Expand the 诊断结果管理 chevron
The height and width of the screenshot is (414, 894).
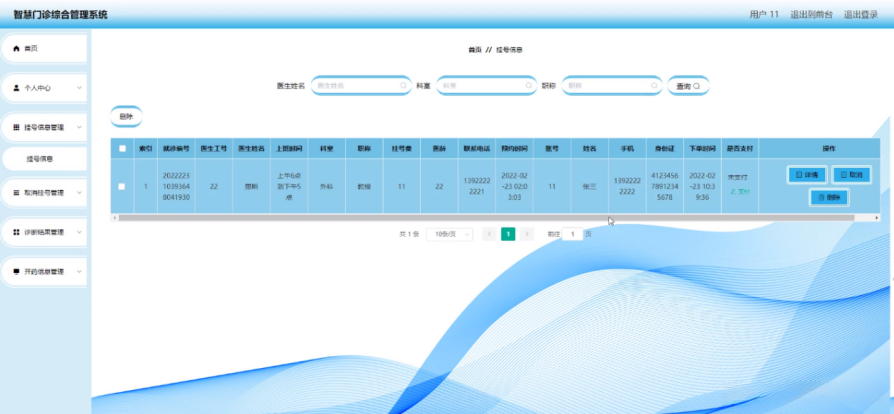(79, 233)
